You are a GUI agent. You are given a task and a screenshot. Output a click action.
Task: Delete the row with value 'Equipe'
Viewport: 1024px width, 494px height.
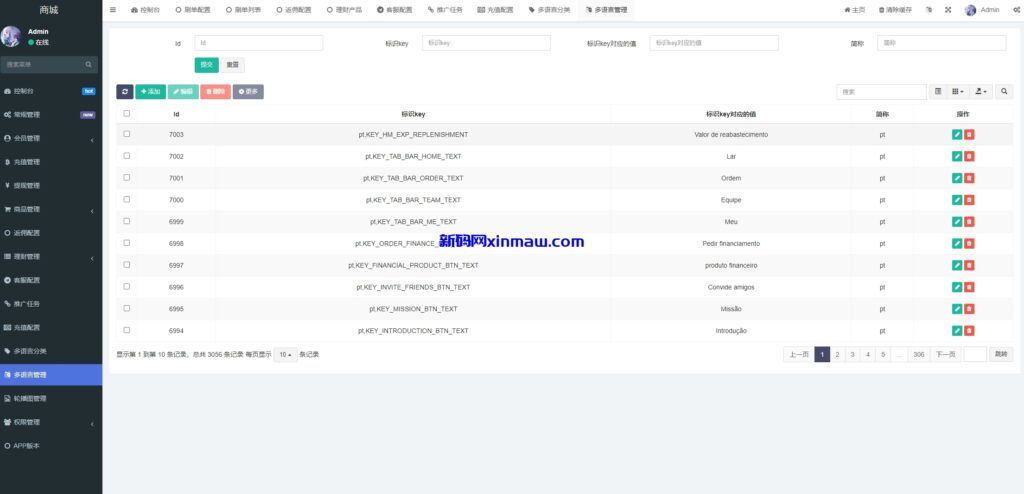pyautogui.click(x=969, y=200)
